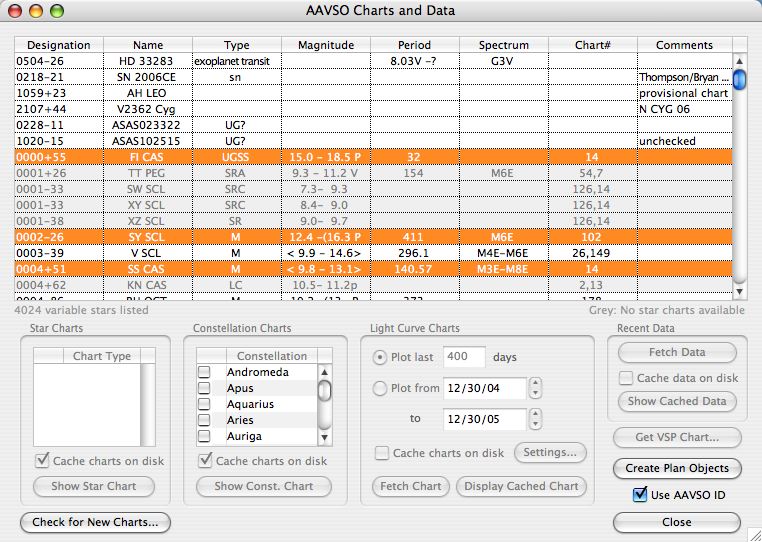Sort table by Period column header
The width and height of the screenshot is (762, 542).
click(x=415, y=45)
